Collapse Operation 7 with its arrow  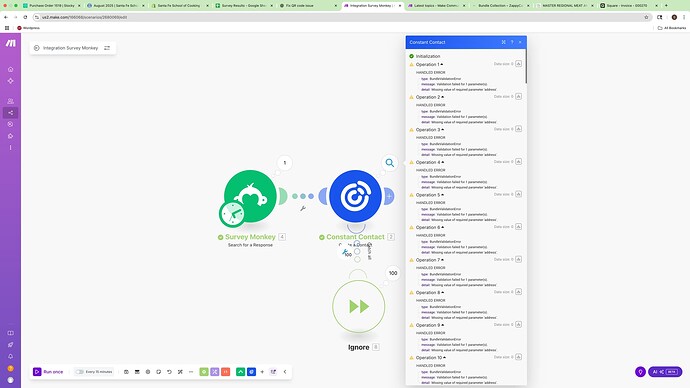[443, 260]
